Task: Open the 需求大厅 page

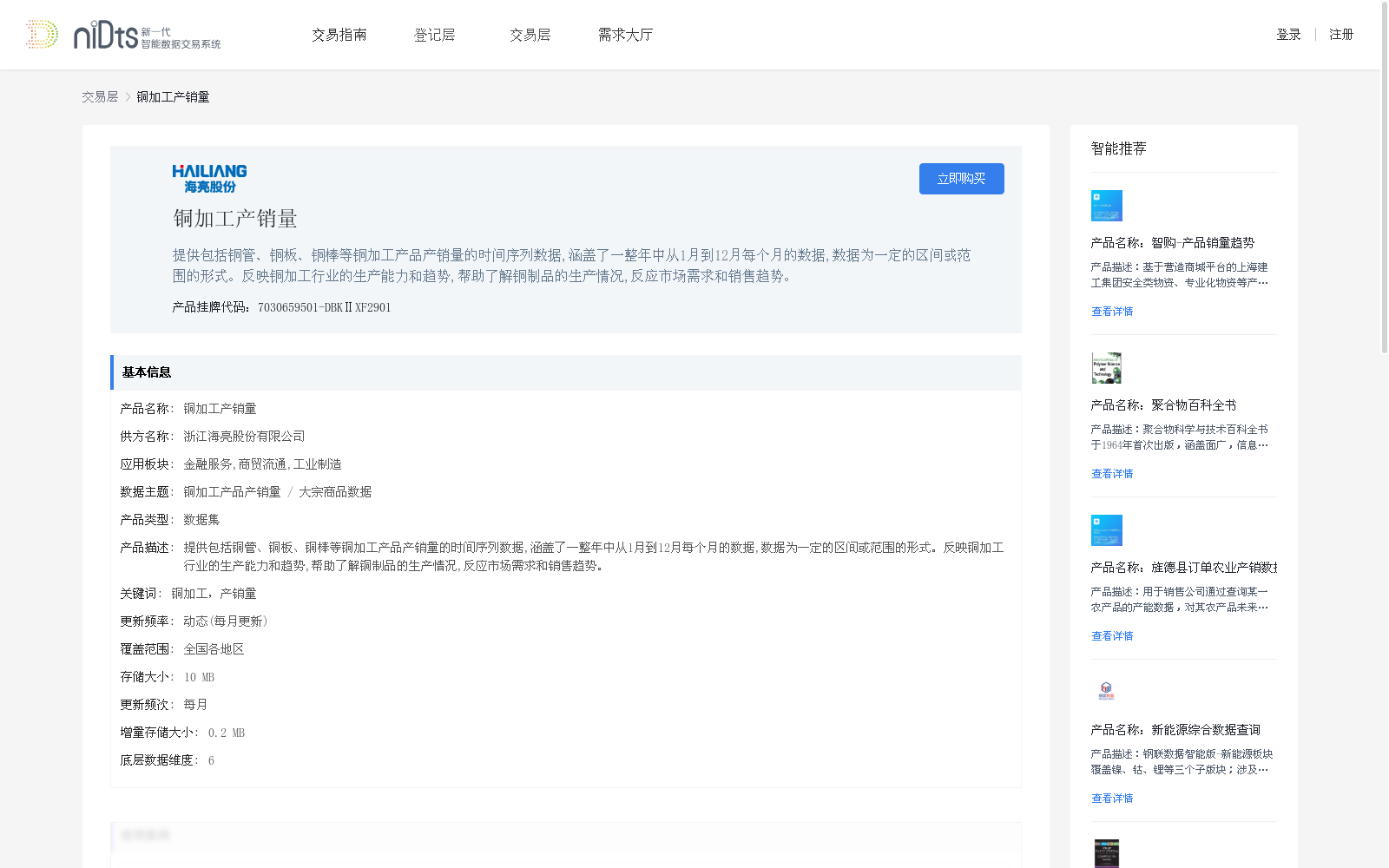Action: point(625,35)
